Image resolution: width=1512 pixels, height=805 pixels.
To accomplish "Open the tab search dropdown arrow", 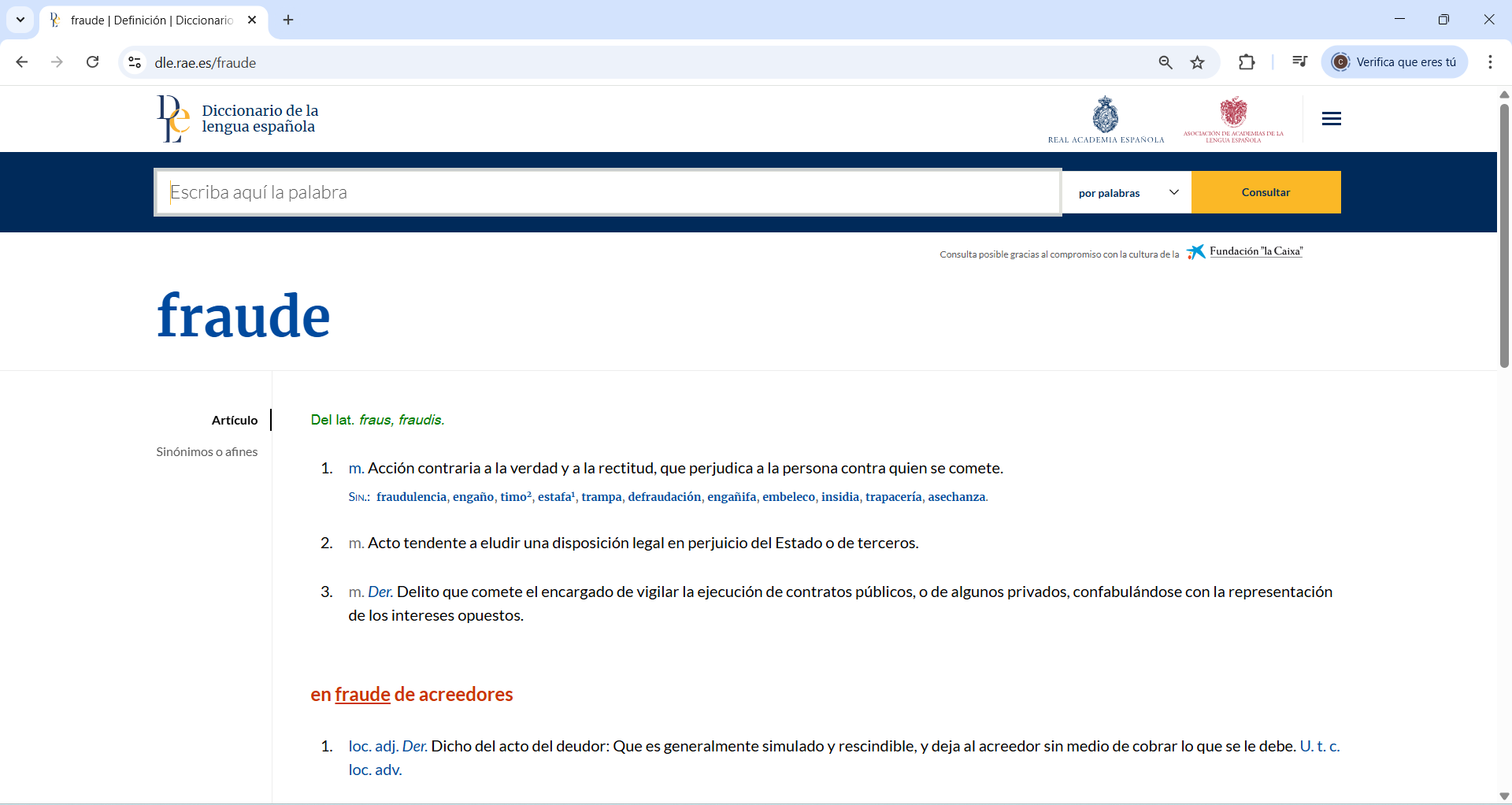I will tap(20, 20).
